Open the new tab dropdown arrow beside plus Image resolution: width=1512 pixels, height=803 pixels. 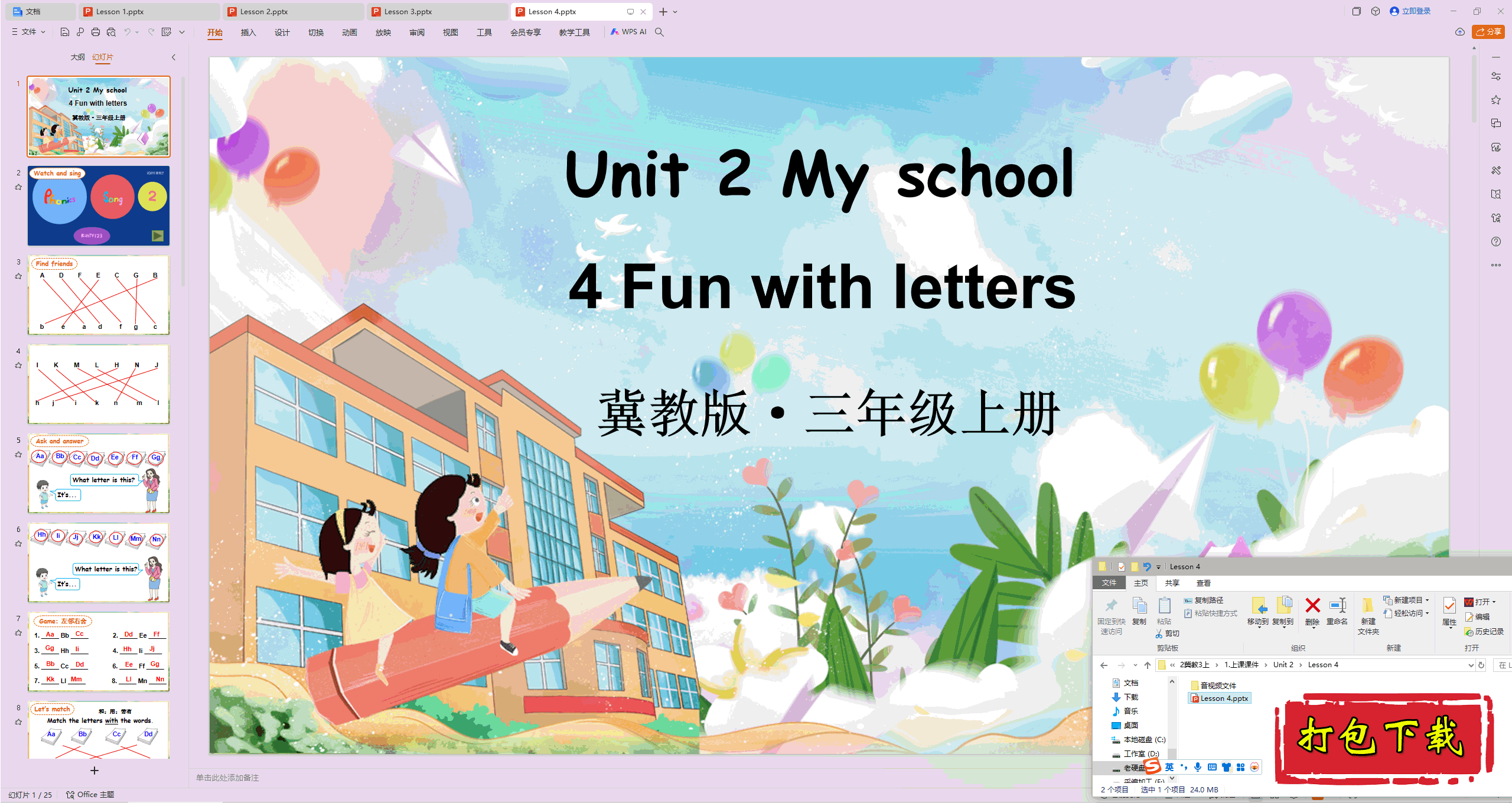tap(675, 12)
